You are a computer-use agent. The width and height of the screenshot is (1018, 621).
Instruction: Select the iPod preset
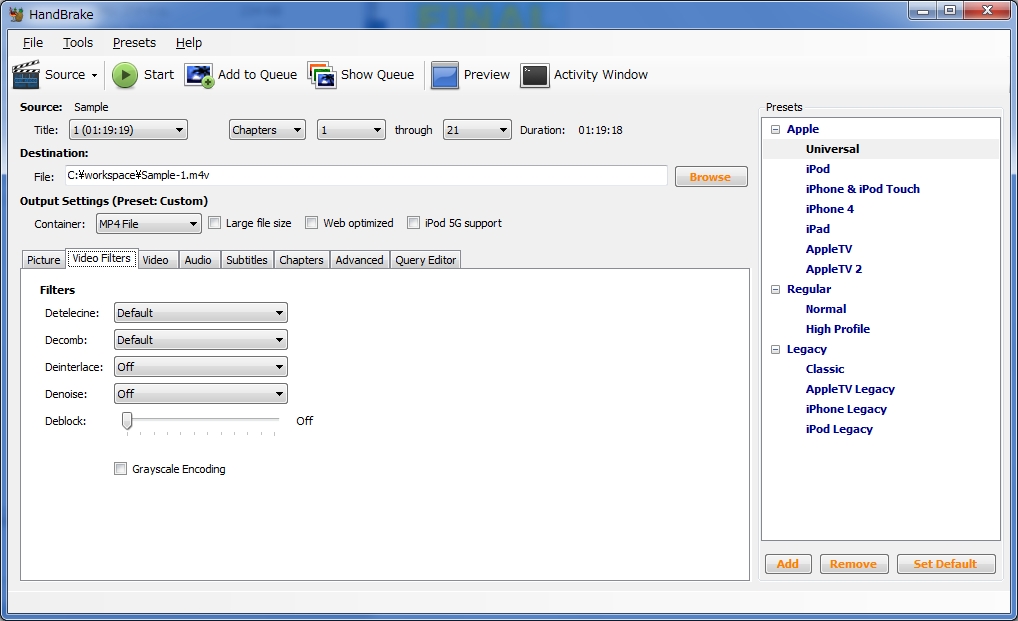(x=817, y=169)
